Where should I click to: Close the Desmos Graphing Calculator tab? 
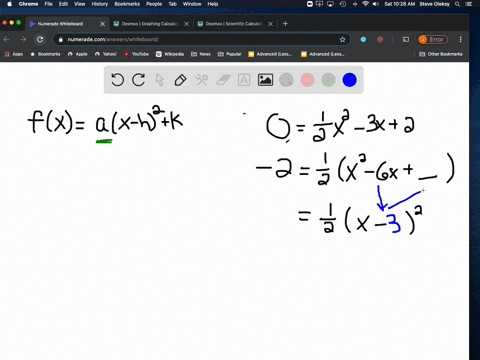pos(187,24)
